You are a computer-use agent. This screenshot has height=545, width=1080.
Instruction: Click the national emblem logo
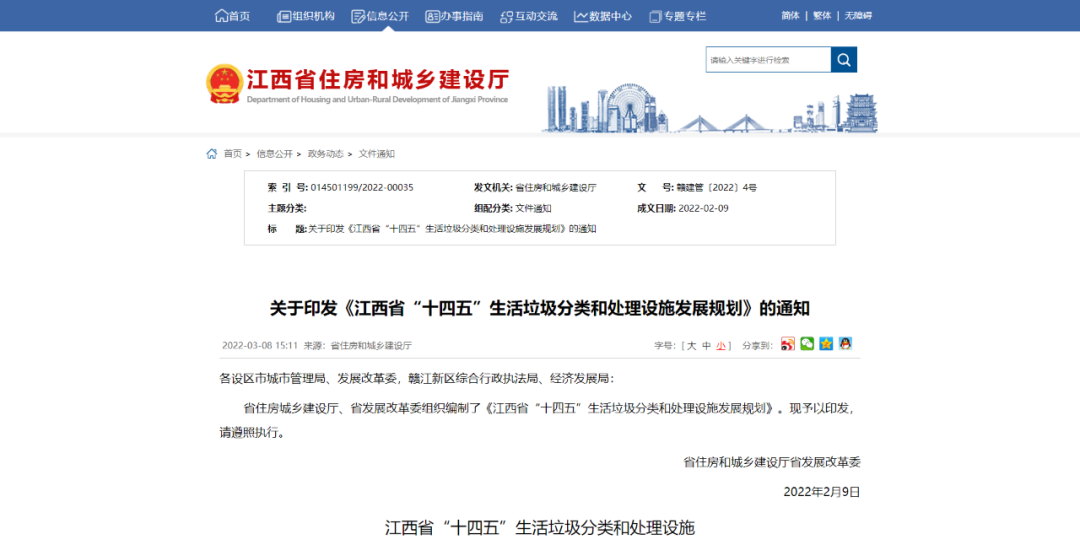pyautogui.click(x=224, y=84)
